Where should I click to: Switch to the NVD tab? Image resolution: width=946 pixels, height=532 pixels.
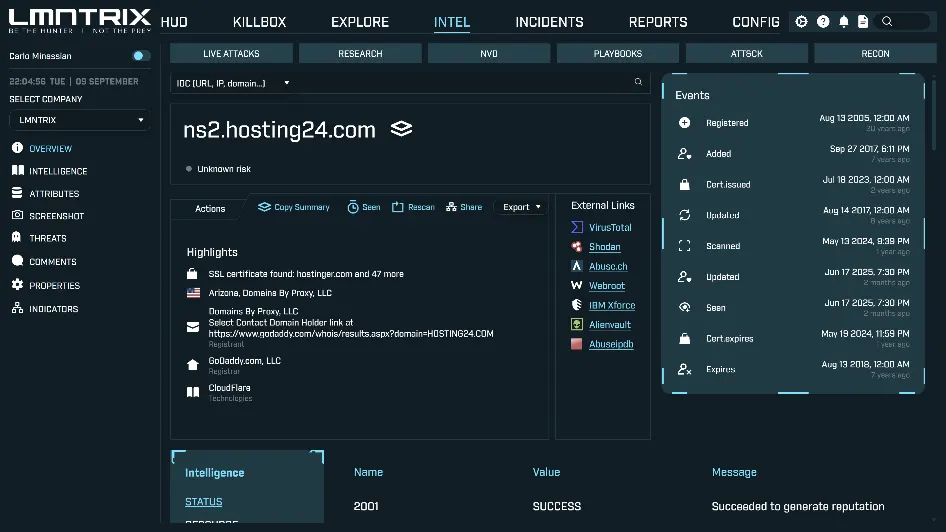(x=489, y=54)
